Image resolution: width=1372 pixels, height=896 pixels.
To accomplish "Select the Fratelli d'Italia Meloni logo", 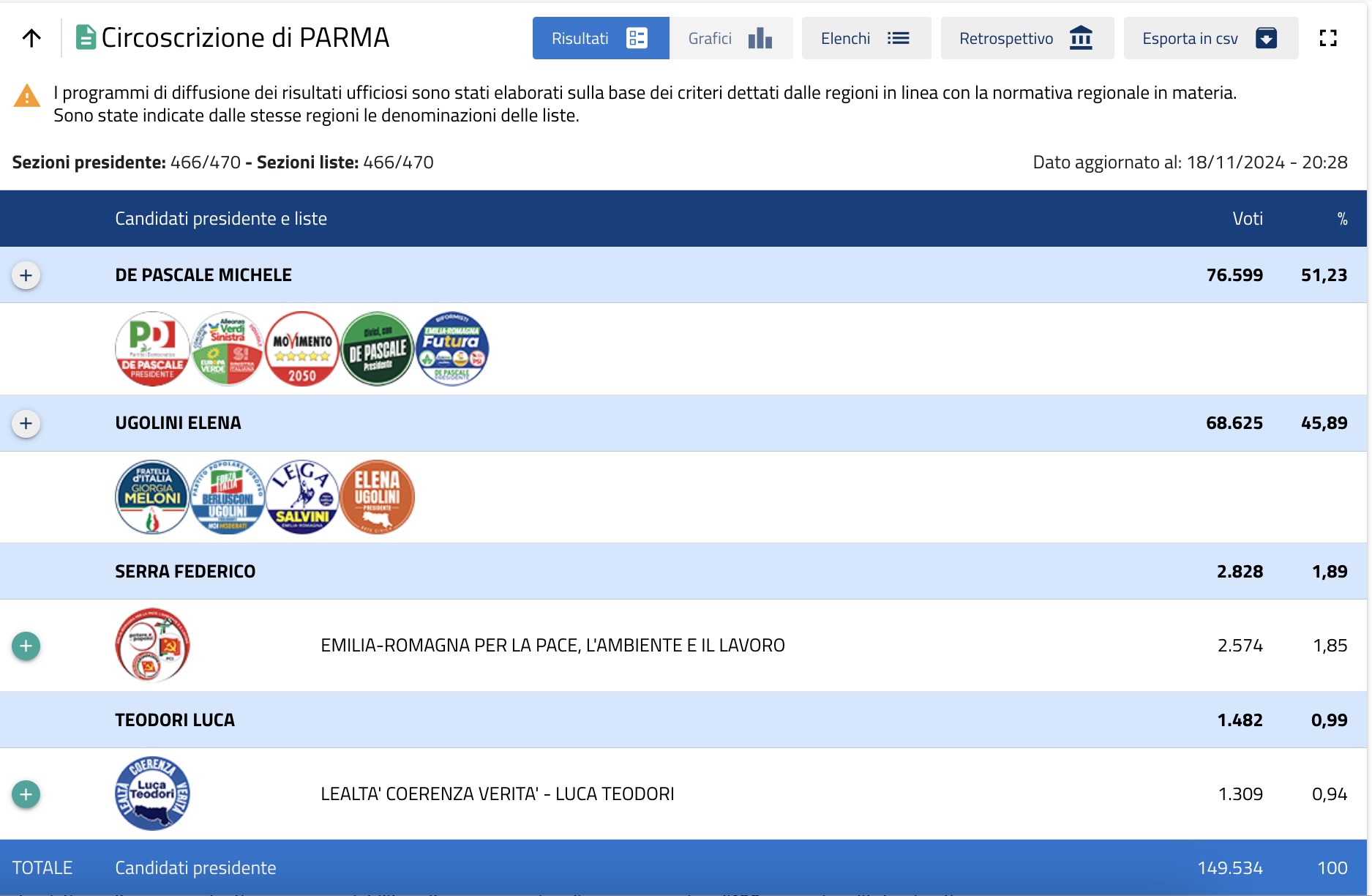I will click(152, 497).
